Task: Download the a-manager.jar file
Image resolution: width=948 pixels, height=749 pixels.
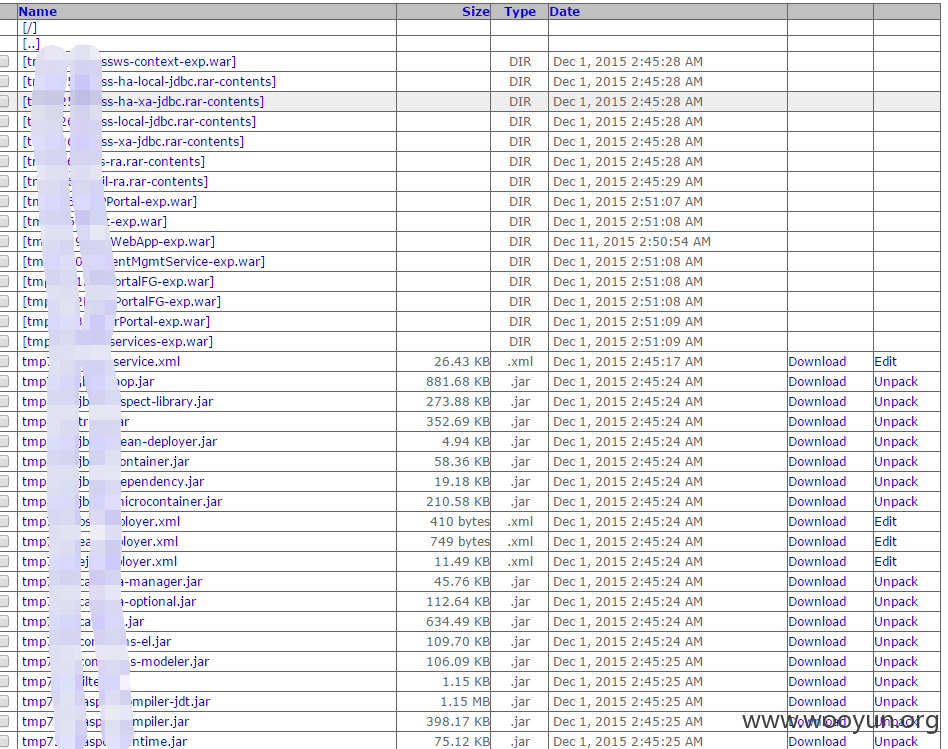Action: coord(817,581)
